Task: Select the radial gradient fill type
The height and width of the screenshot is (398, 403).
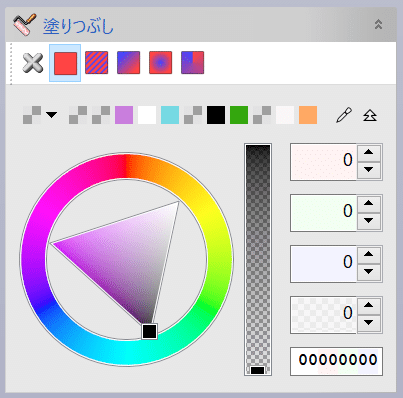Action: (x=161, y=62)
